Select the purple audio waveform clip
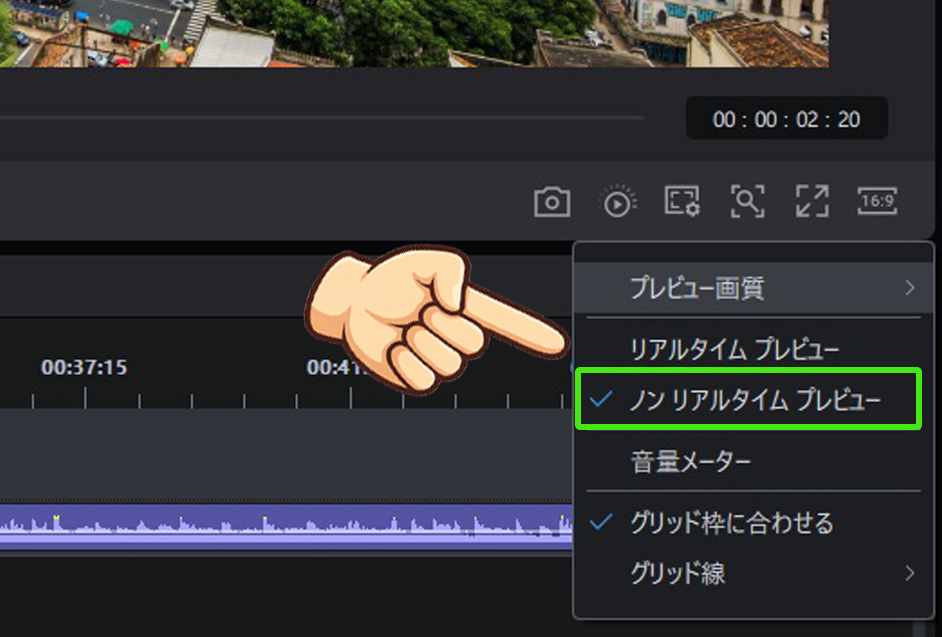Image resolution: width=942 pixels, height=637 pixels. pos(250,525)
